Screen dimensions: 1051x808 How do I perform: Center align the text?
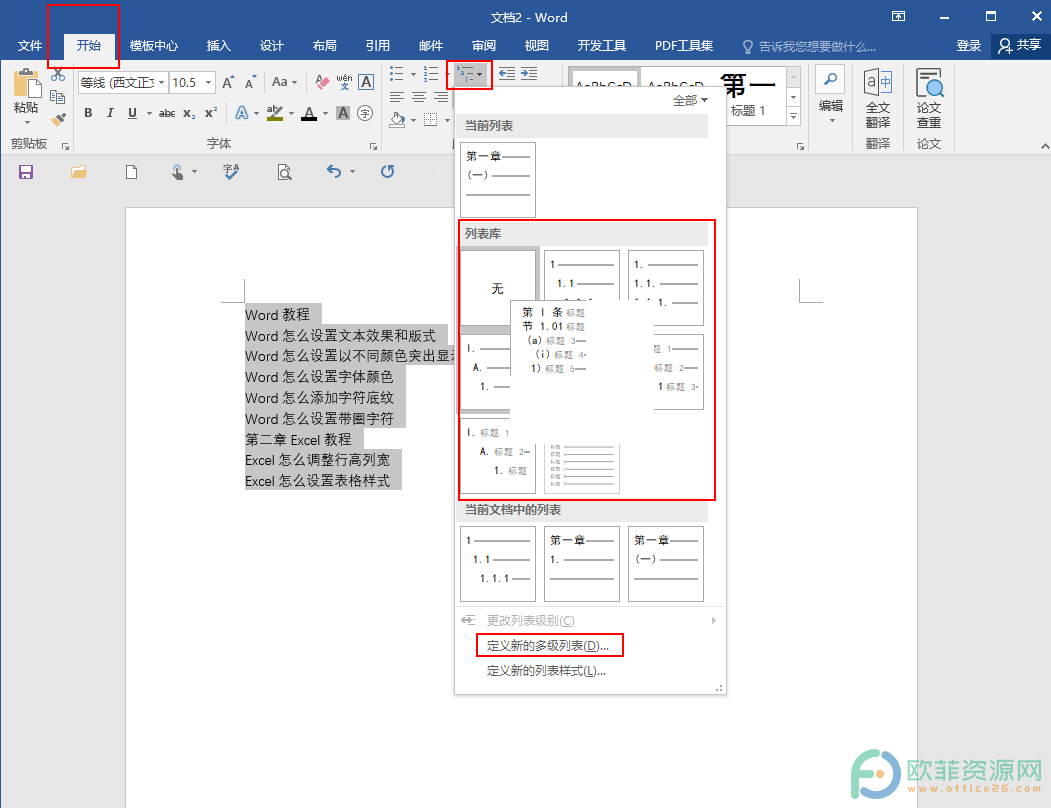pyautogui.click(x=419, y=97)
